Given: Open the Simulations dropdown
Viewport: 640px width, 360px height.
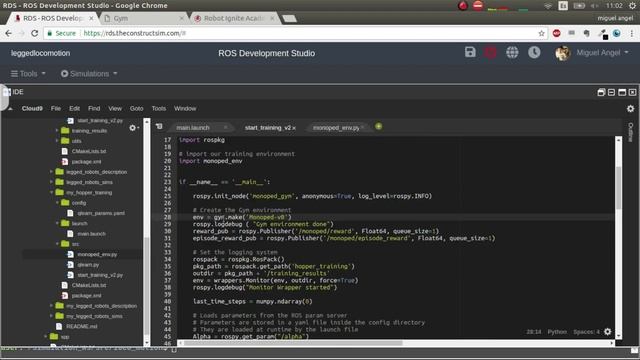Looking at the screenshot, I should (x=89, y=74).
